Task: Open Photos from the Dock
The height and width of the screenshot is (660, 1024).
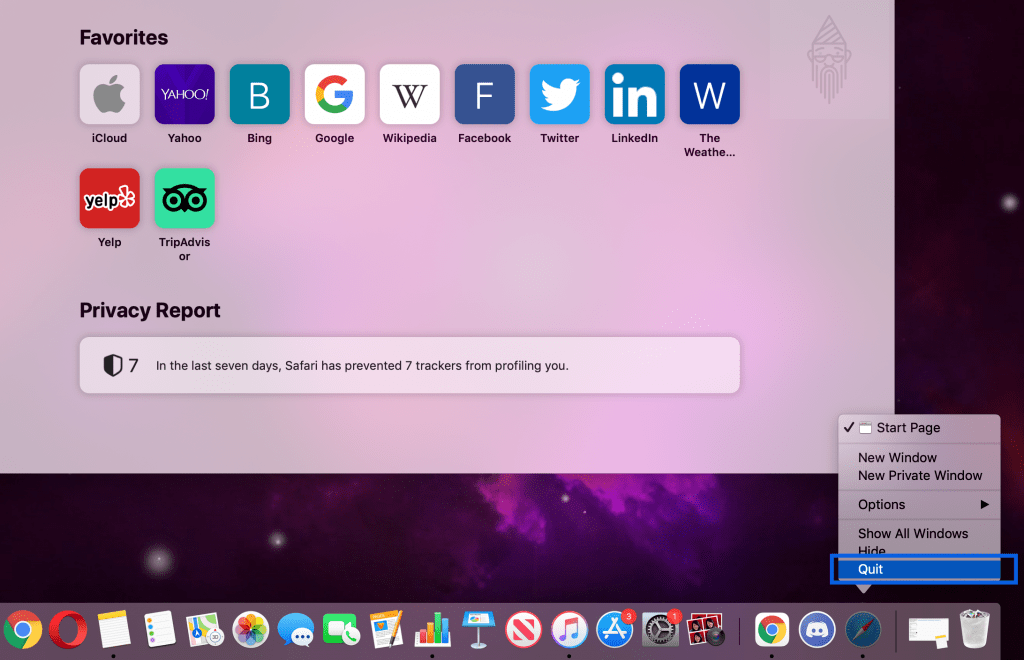Action: 251,630
